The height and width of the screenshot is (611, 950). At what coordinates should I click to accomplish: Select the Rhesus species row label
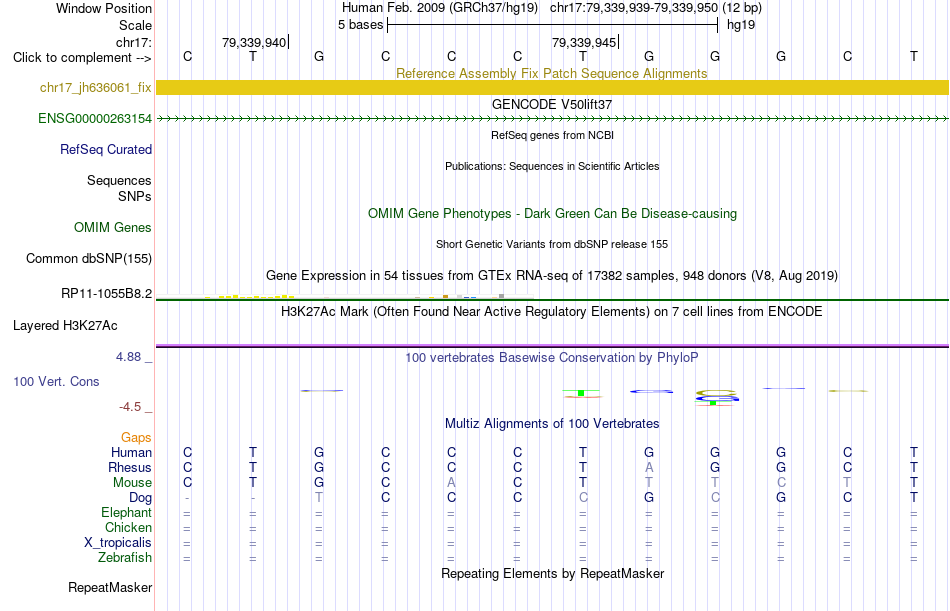click(130, 468)
